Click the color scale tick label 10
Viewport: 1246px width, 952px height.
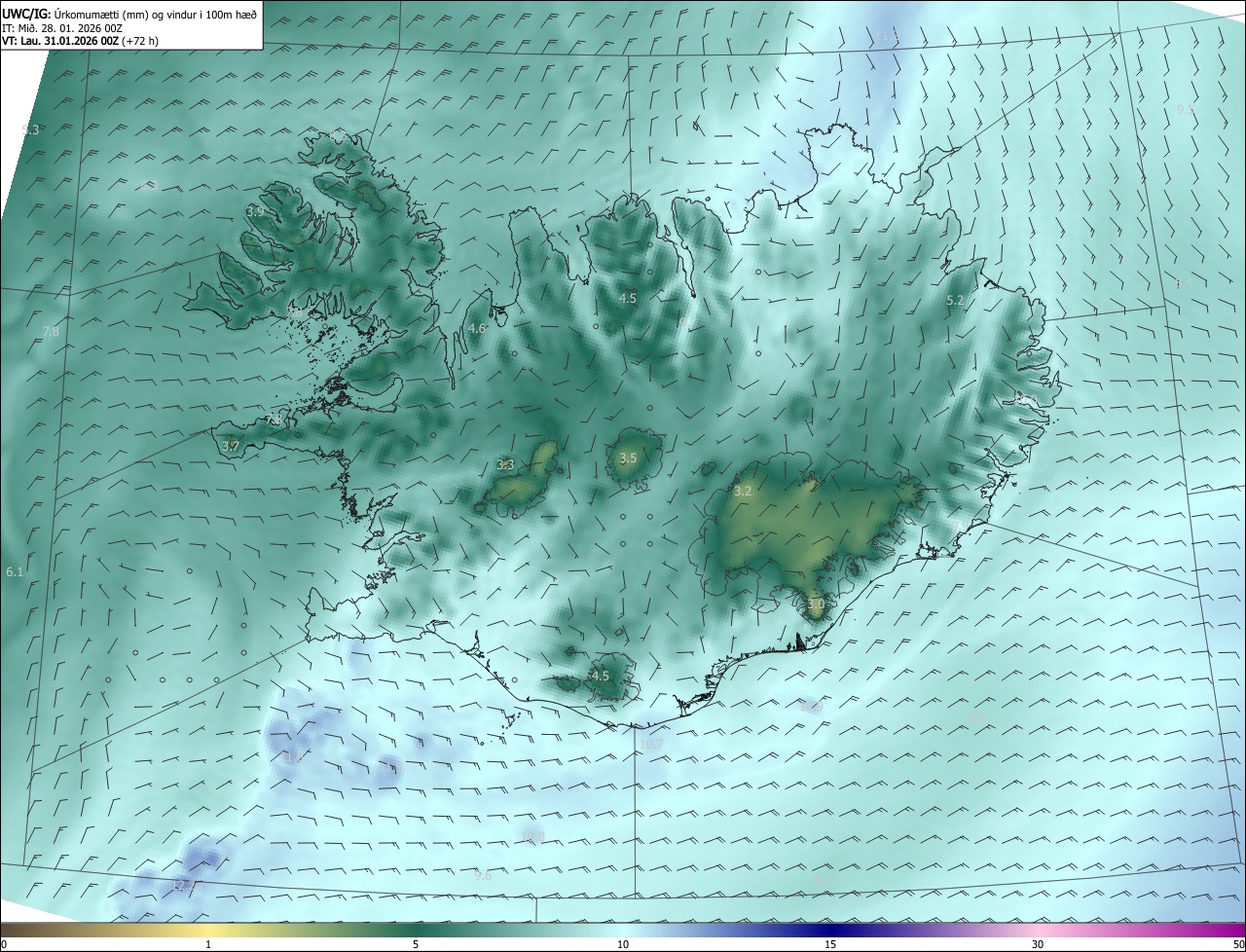[623, 944]
